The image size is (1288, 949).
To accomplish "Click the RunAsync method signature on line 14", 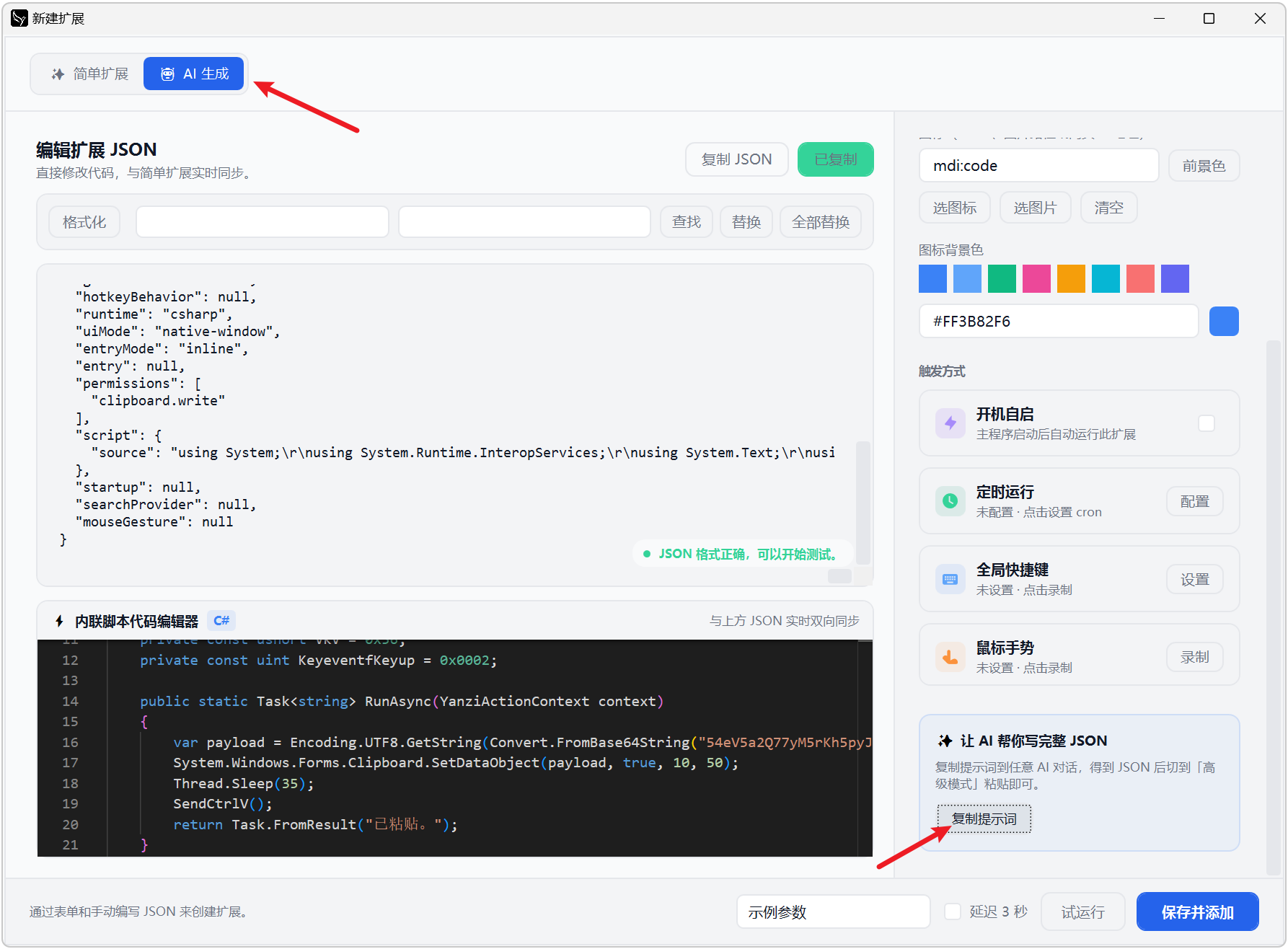I will pos(402,701).
